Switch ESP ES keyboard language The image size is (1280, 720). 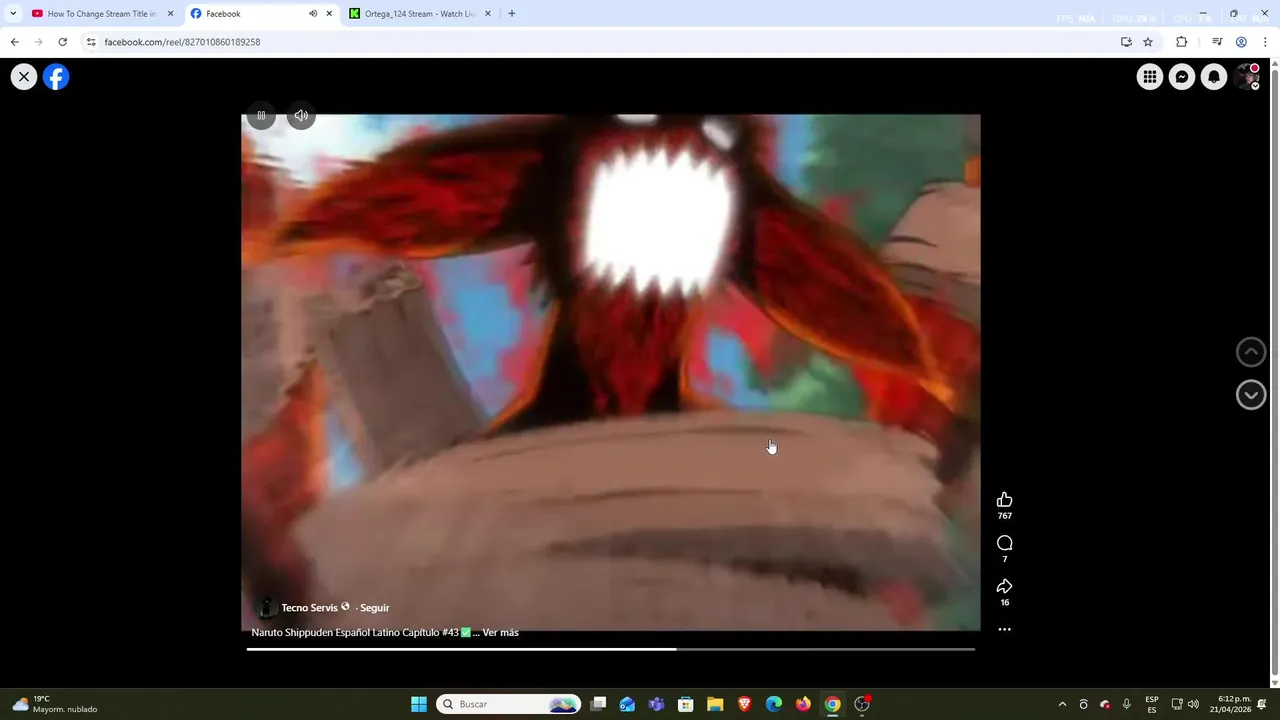(1152, 704)
